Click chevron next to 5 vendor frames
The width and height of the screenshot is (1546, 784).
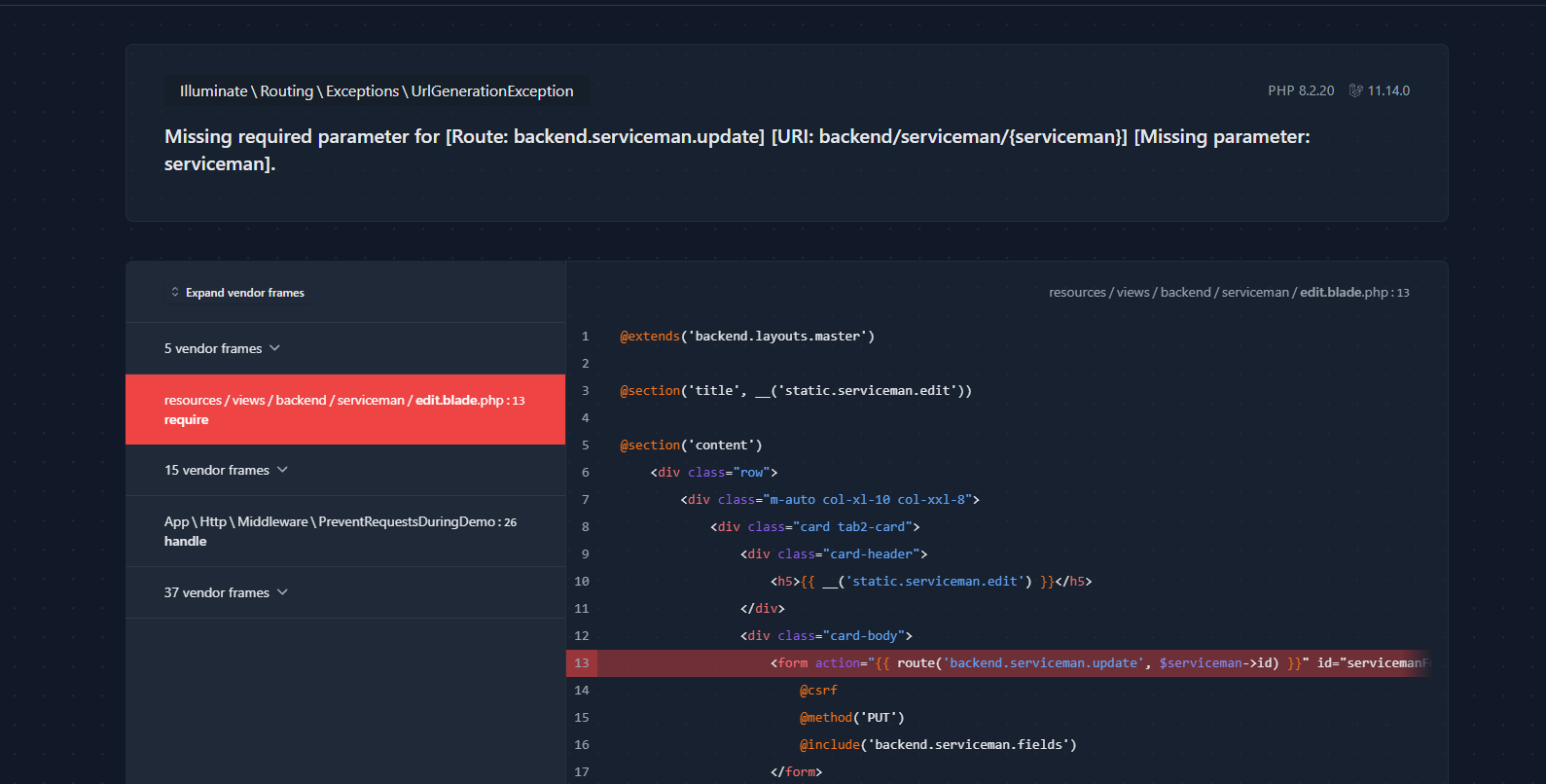pyautogui.click(x=274, y=348)
